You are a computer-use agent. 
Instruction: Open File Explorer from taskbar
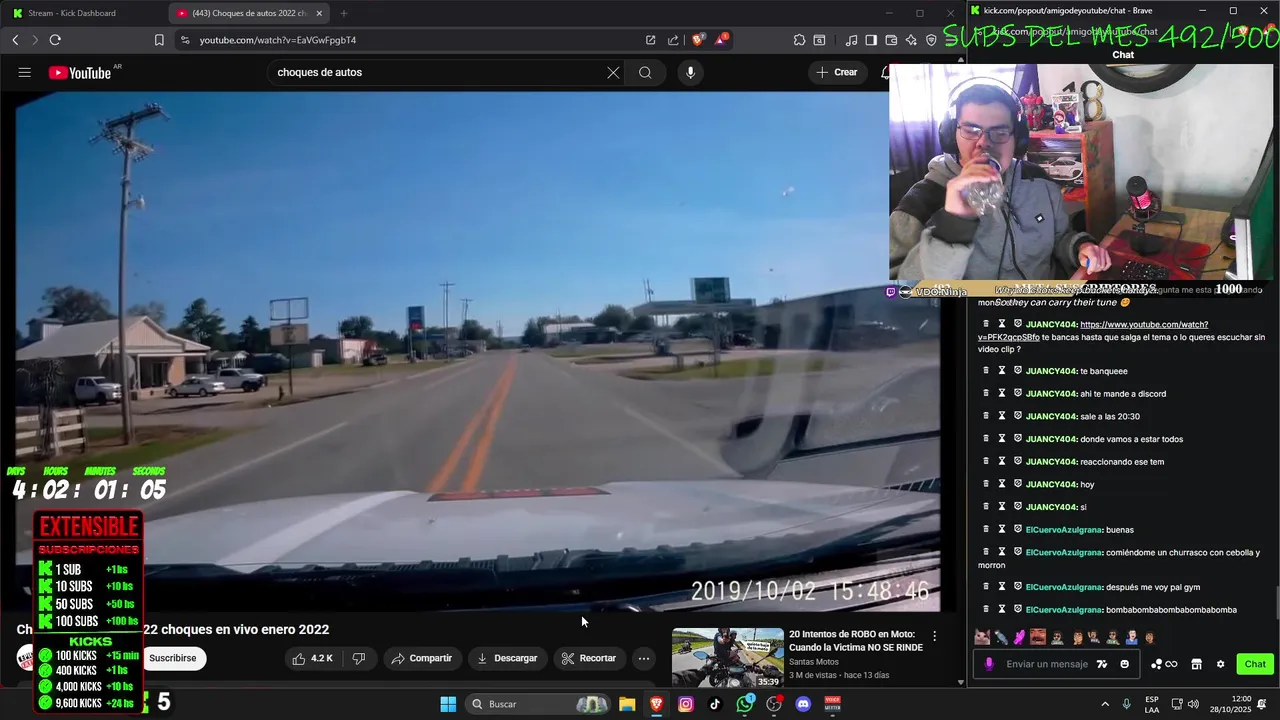[627, 704]
